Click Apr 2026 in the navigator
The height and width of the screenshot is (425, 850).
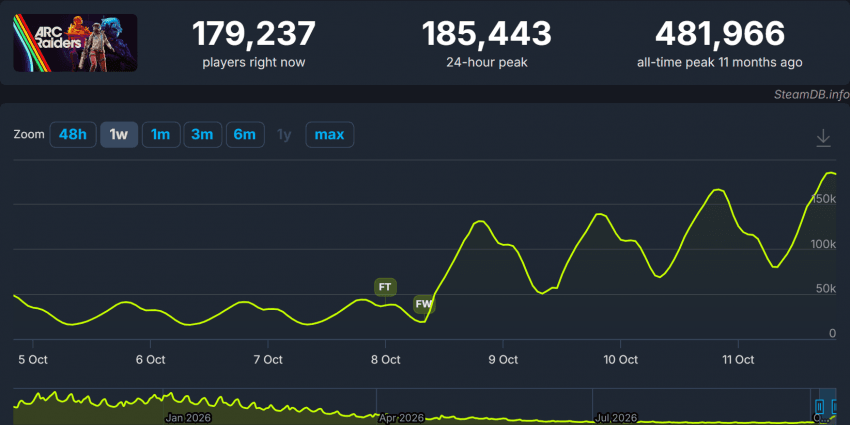[401, 418]
